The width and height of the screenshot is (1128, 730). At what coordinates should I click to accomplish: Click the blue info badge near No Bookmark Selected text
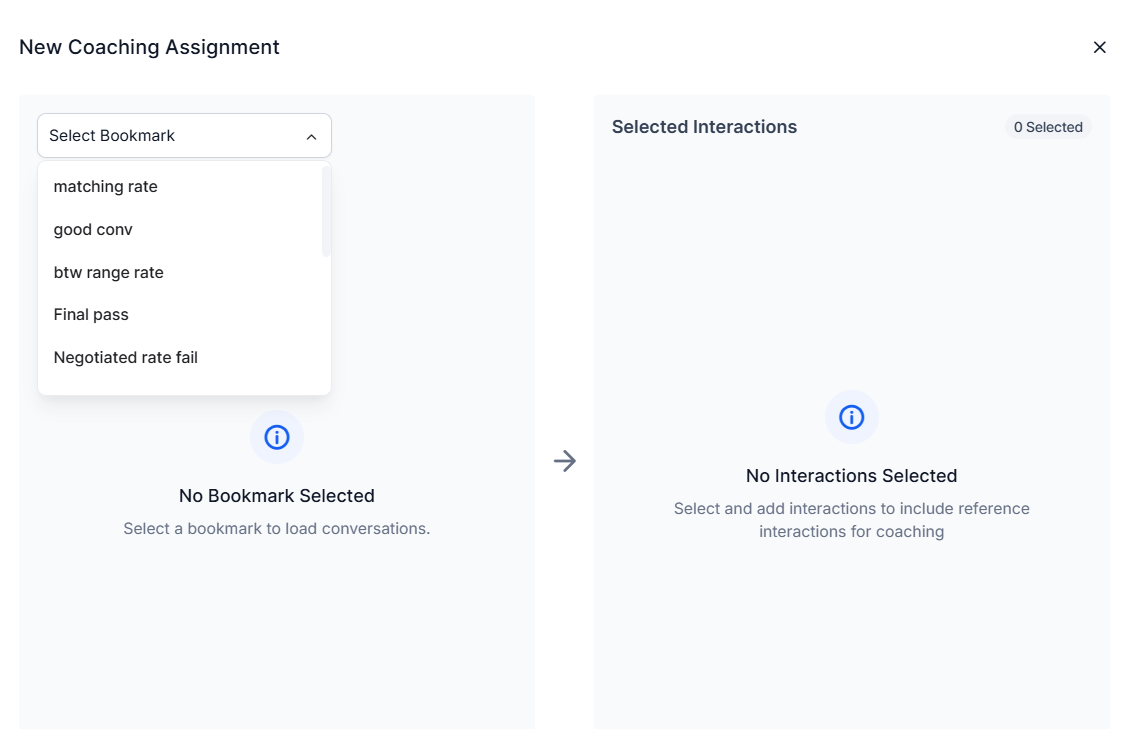tap(277, 437)
